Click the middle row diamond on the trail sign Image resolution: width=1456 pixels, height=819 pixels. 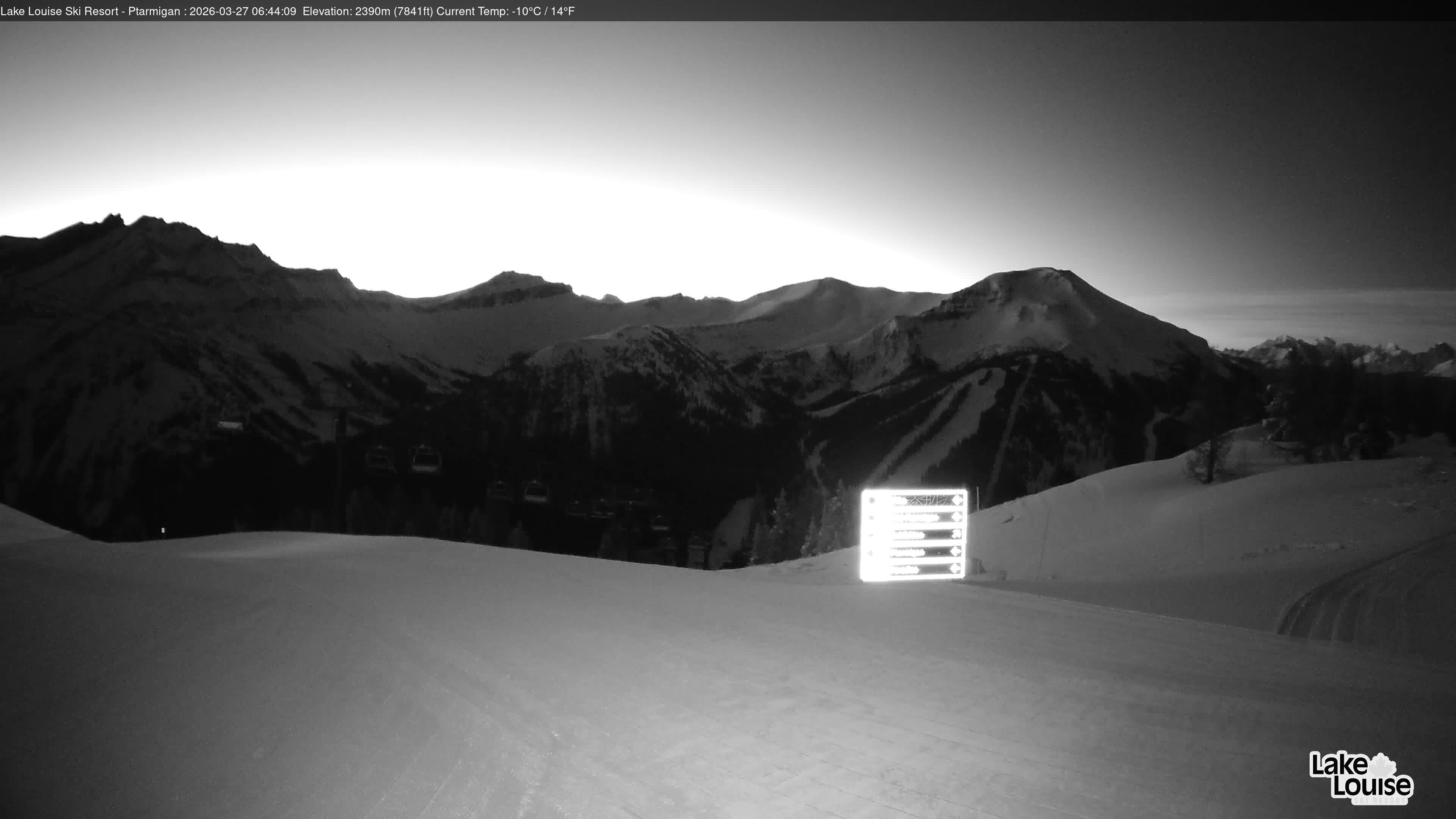coord(956,533)
